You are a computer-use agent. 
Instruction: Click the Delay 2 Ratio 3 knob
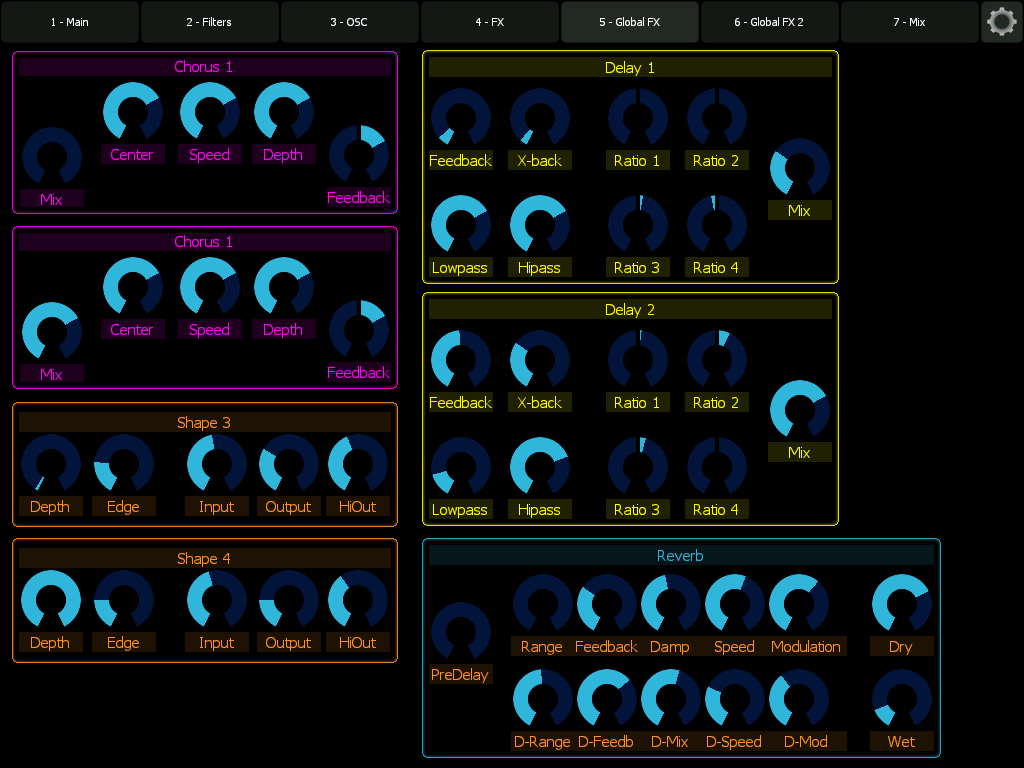(638, 467)
